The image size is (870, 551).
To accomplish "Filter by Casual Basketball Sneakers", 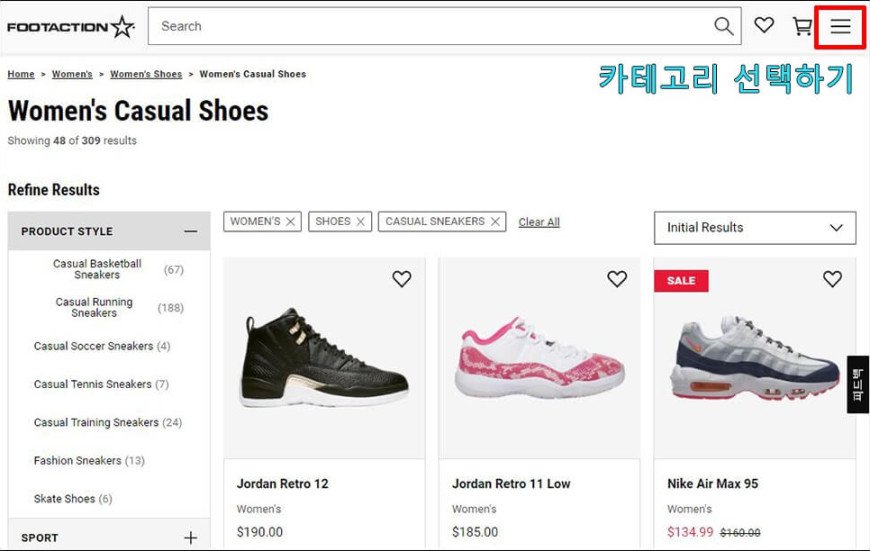I will 97,269.
